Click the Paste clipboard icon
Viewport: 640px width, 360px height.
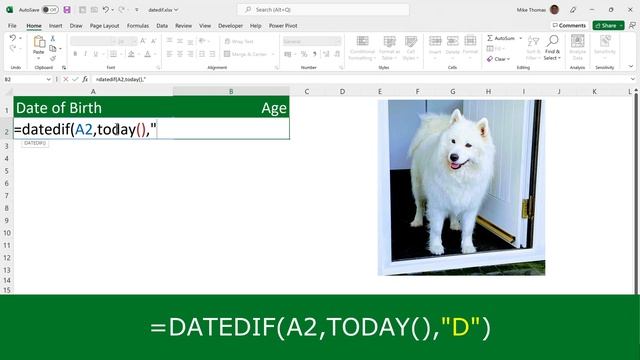[39, 42]
